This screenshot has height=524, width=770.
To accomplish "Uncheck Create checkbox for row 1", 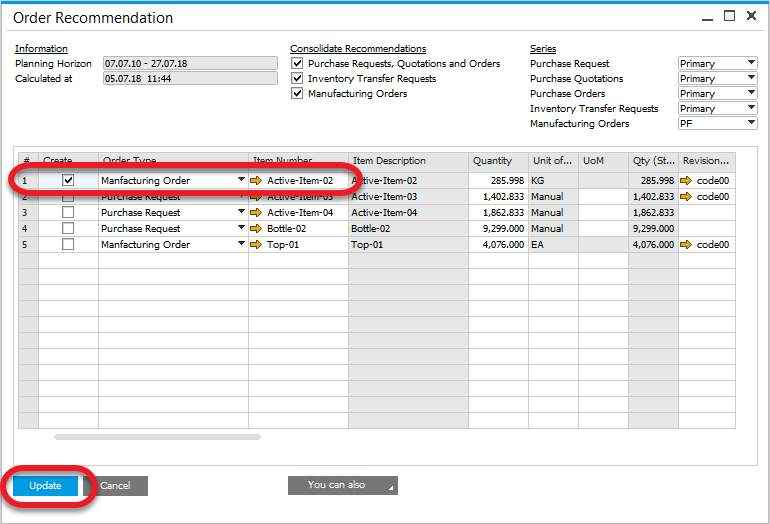I will [68, 181].
